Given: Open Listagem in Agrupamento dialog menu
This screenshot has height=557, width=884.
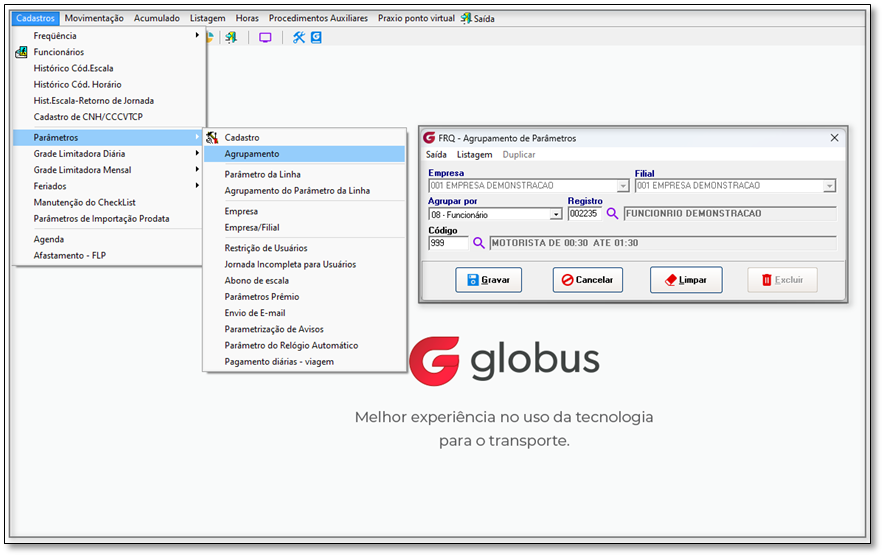Looking at the screenshot, I should pos(474,154).
